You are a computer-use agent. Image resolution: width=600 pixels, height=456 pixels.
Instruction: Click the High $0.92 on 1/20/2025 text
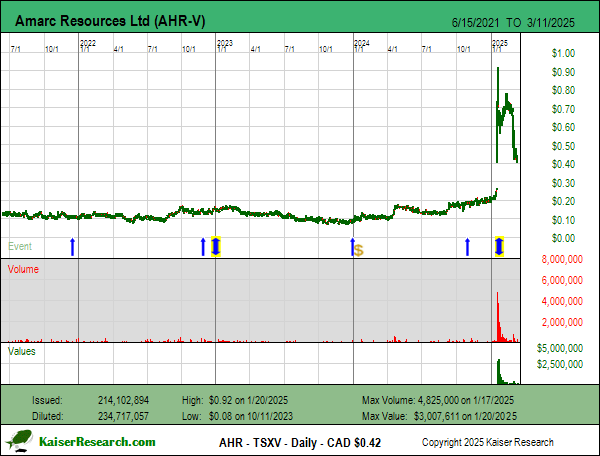pyautogui.click(x=235, y=401)
